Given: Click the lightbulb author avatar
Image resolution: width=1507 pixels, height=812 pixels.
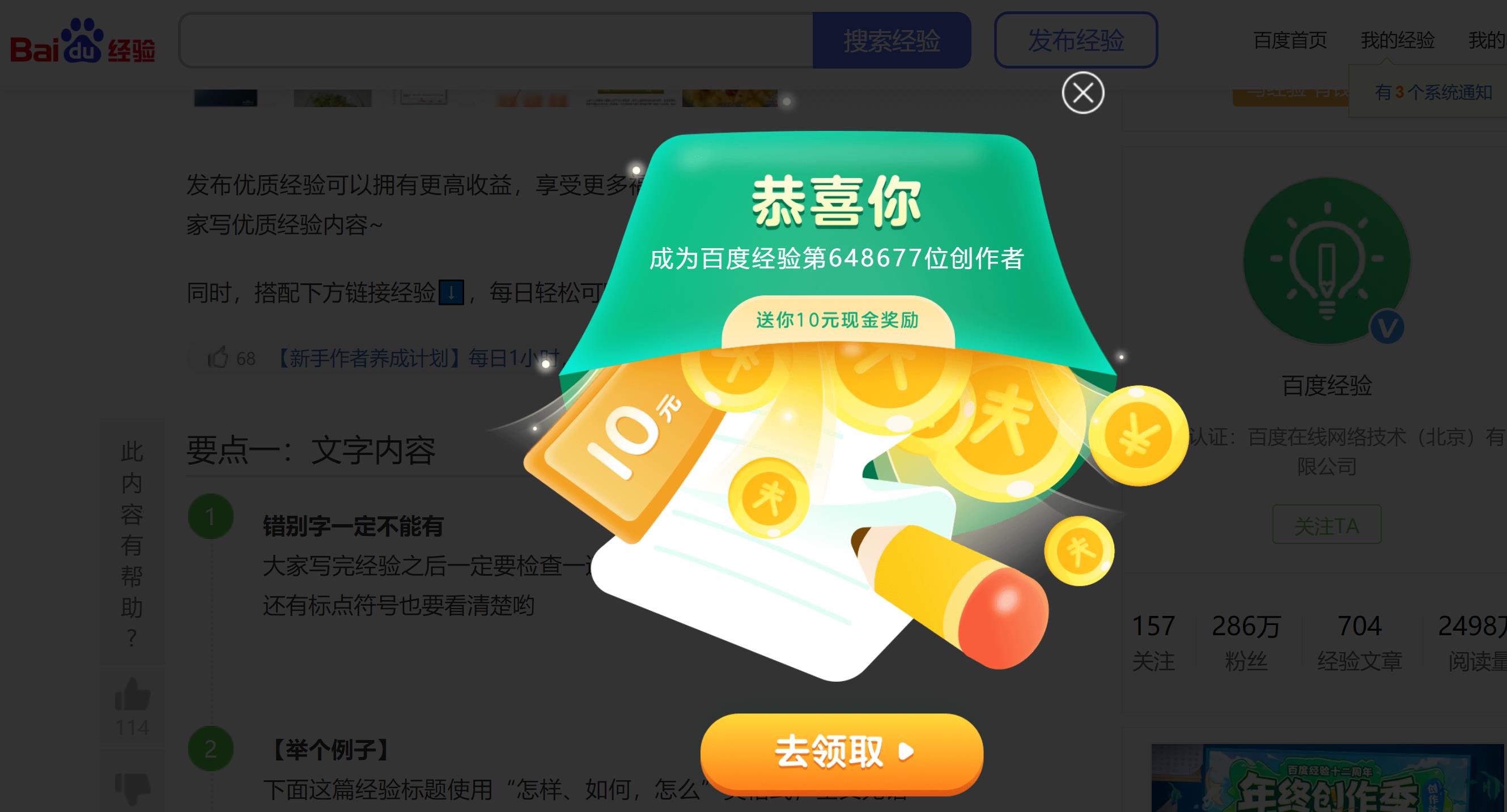Looking at the screenshot, I should pyautogui.click(x=1327, y=261).
